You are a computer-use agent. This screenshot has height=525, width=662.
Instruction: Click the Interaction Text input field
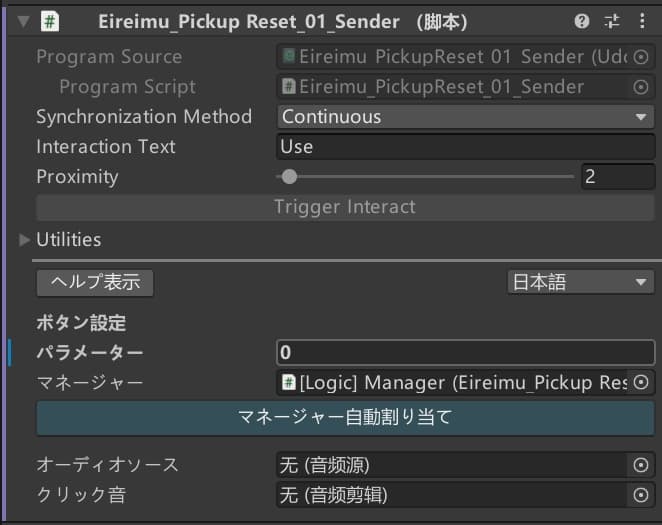coord(466,147)
